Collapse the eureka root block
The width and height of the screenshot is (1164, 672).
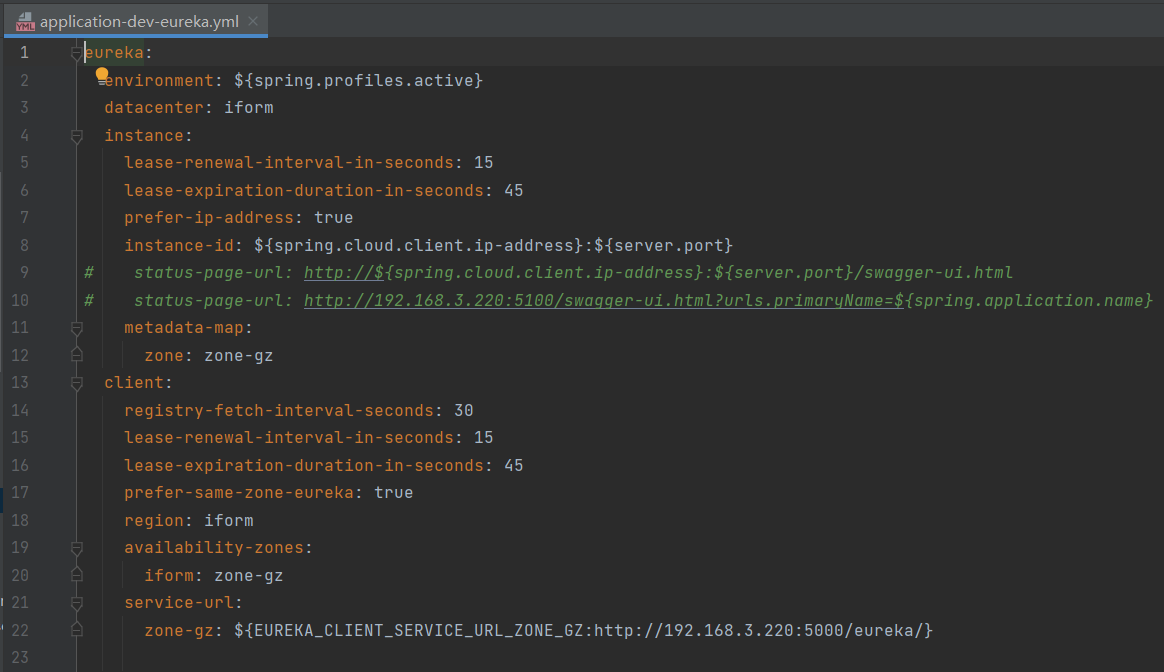point(77,53)
